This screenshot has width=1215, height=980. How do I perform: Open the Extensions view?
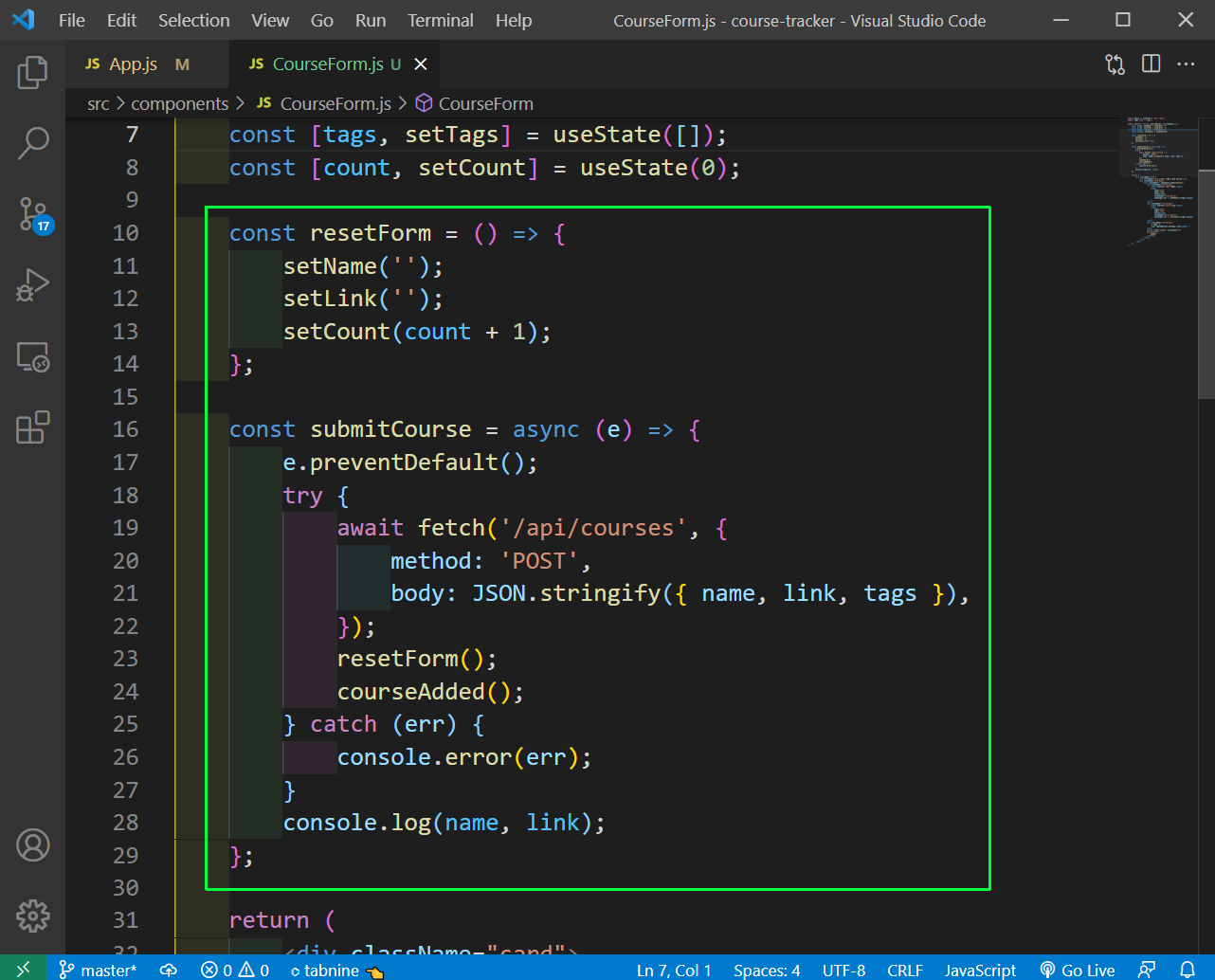(x=32, y=427)
